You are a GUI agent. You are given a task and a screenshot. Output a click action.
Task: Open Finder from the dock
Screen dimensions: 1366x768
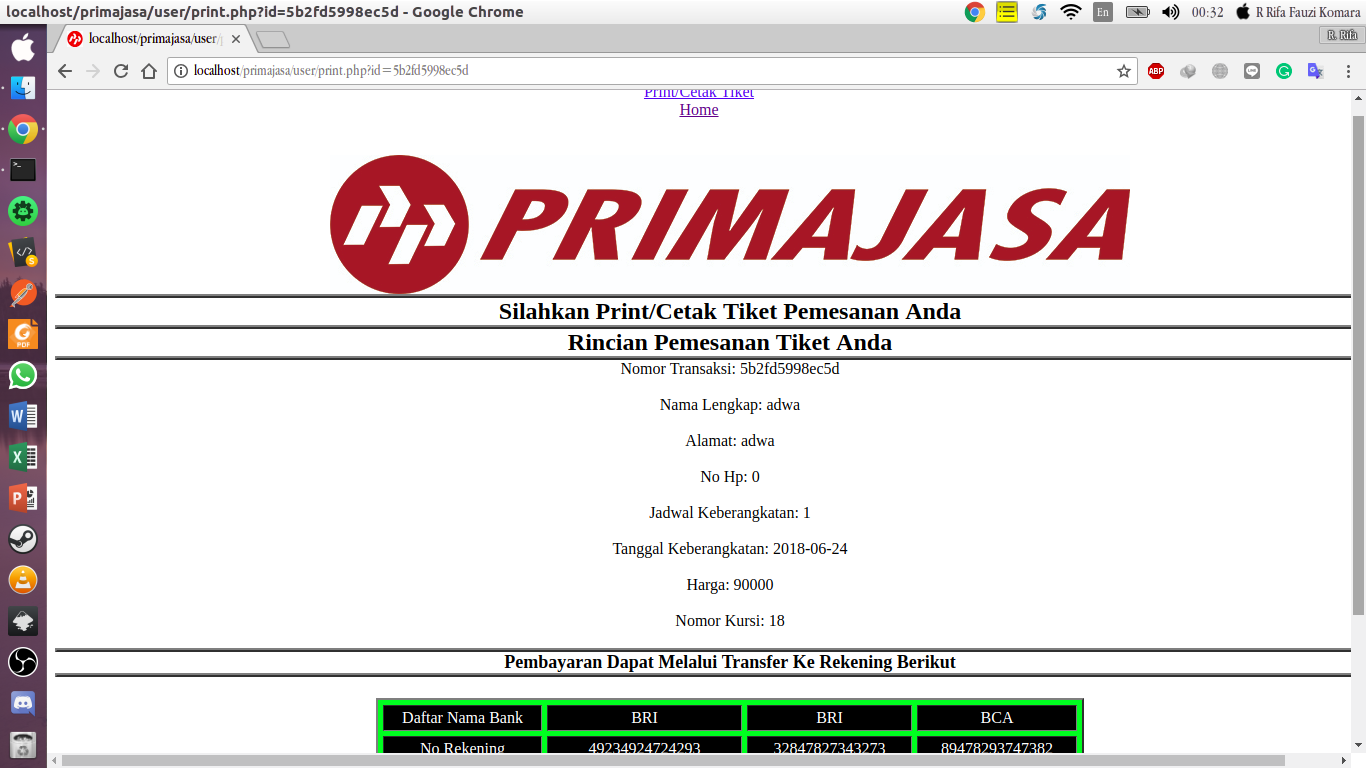[23, 88]
